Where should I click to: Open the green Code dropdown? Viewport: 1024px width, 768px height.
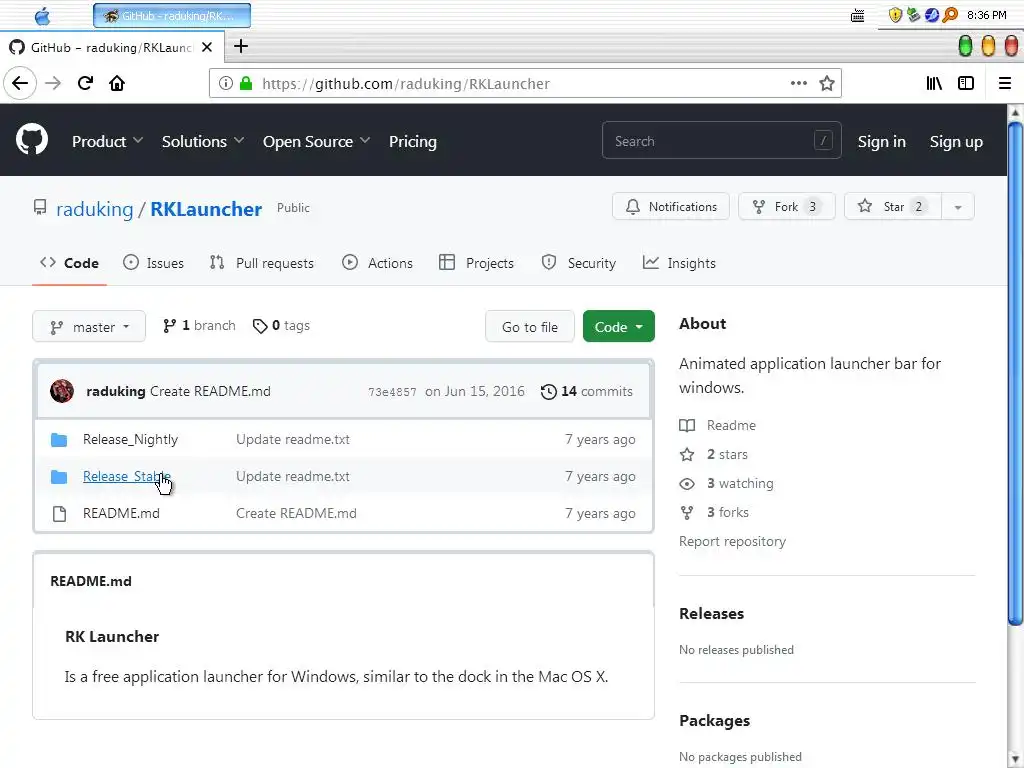[618, 327]
